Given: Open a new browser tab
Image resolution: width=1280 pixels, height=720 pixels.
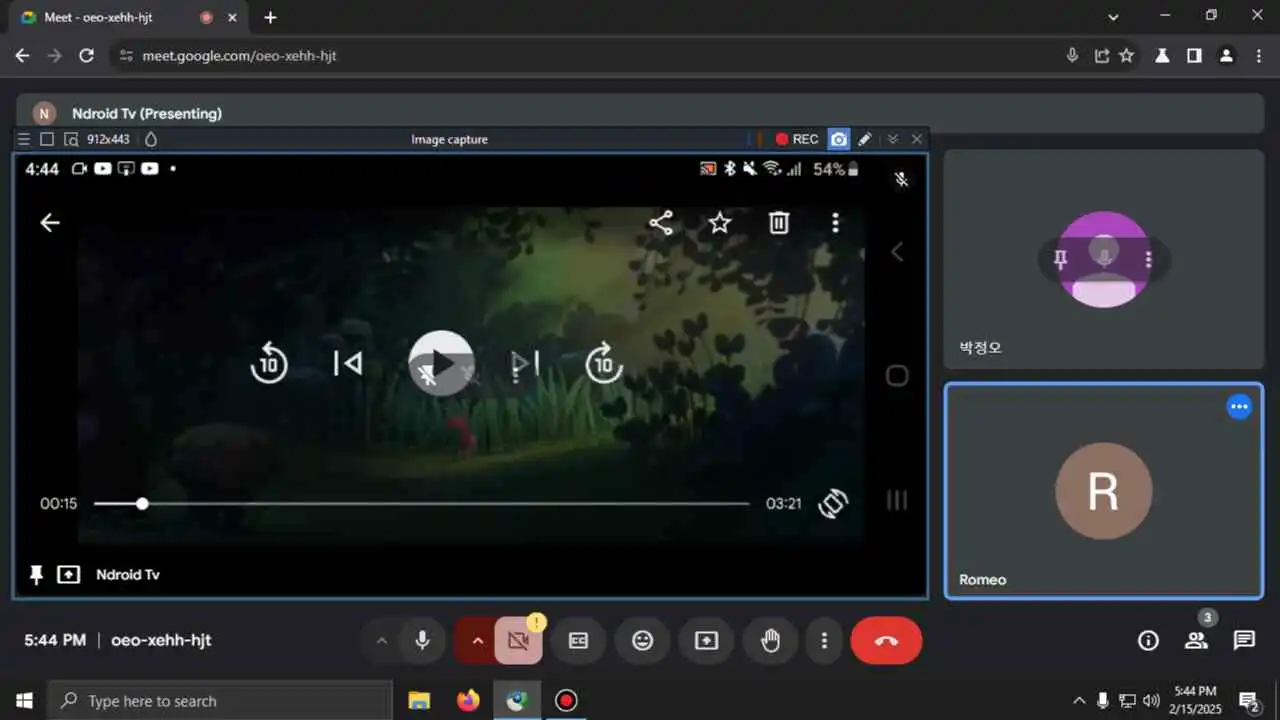Looking at the screenshot, I should tap(270, 17).
